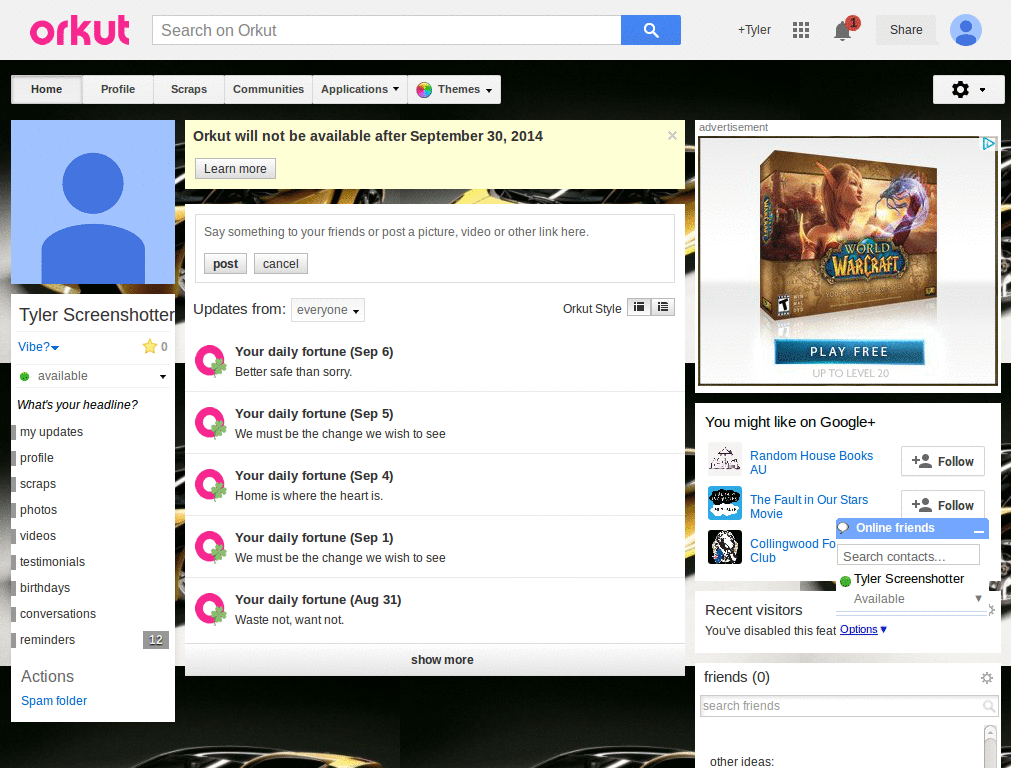
Task: Open the settings gear menu
Action: click(968, 89)
